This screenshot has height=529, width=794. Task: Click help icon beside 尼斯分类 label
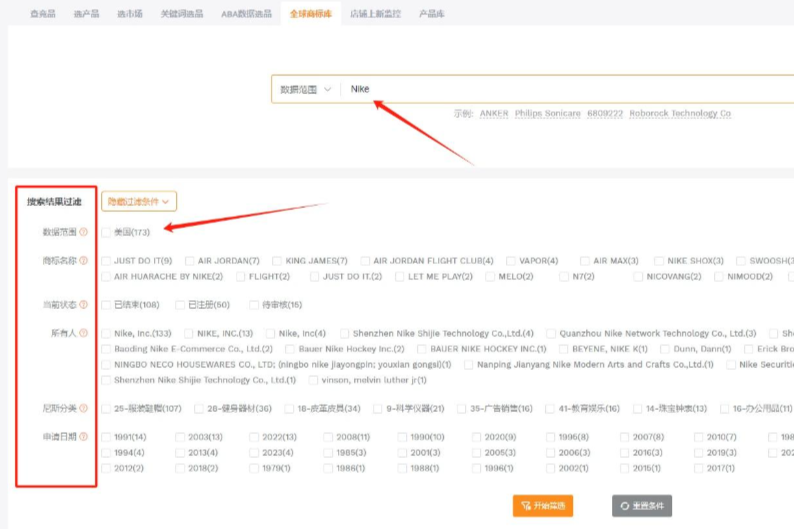84,408
